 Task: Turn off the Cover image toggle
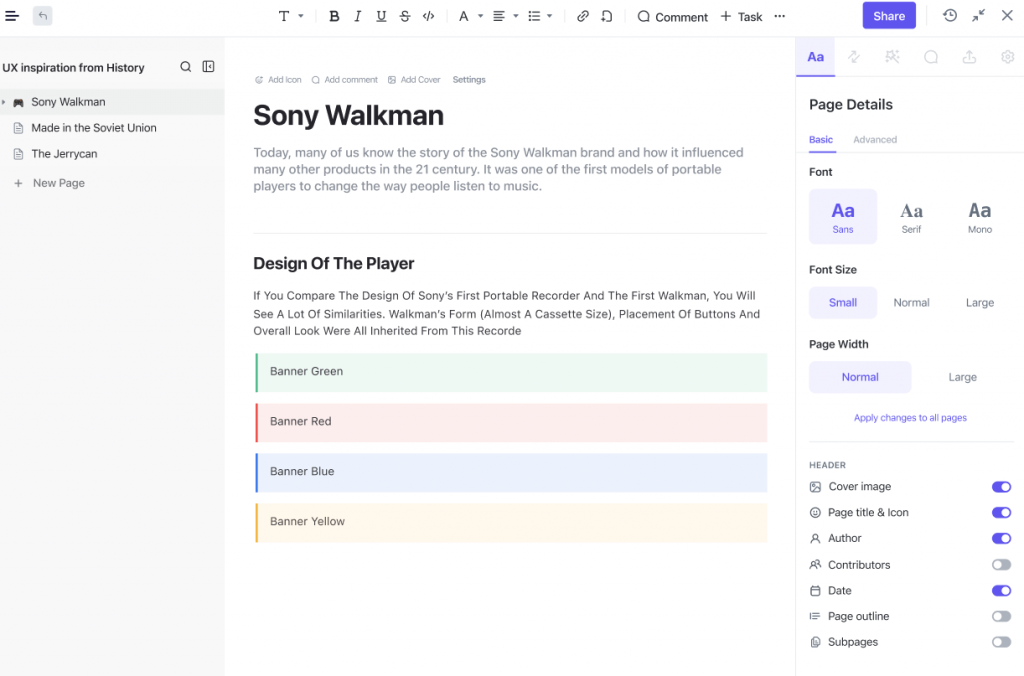click(1001, 487)
